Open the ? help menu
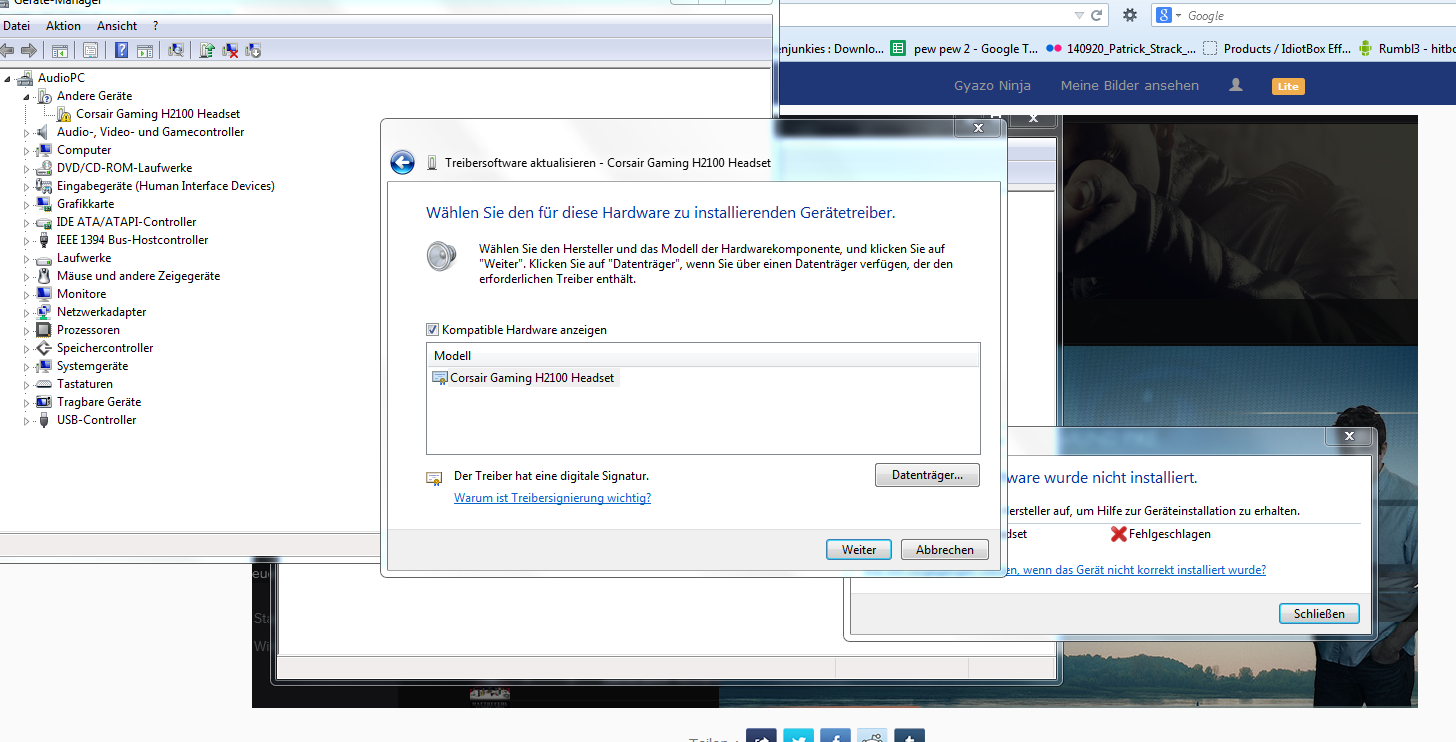 tap(156, 26)
